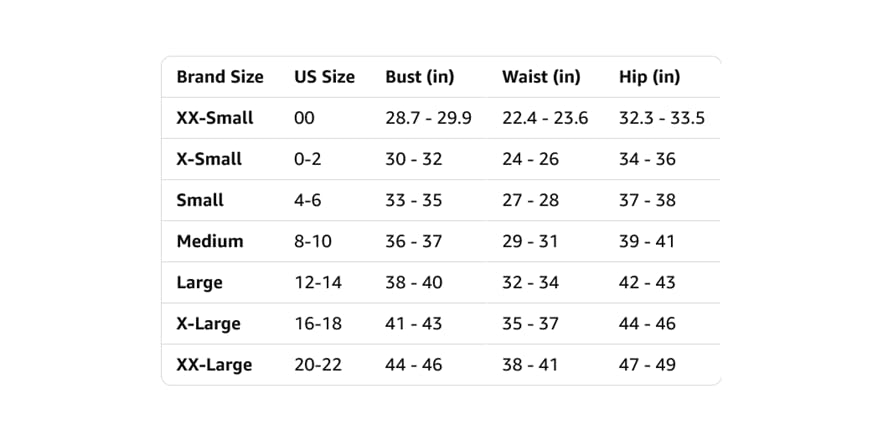Click waist measurement 22.4 - 23.6

pyautogui.click(x=545, y=118)
